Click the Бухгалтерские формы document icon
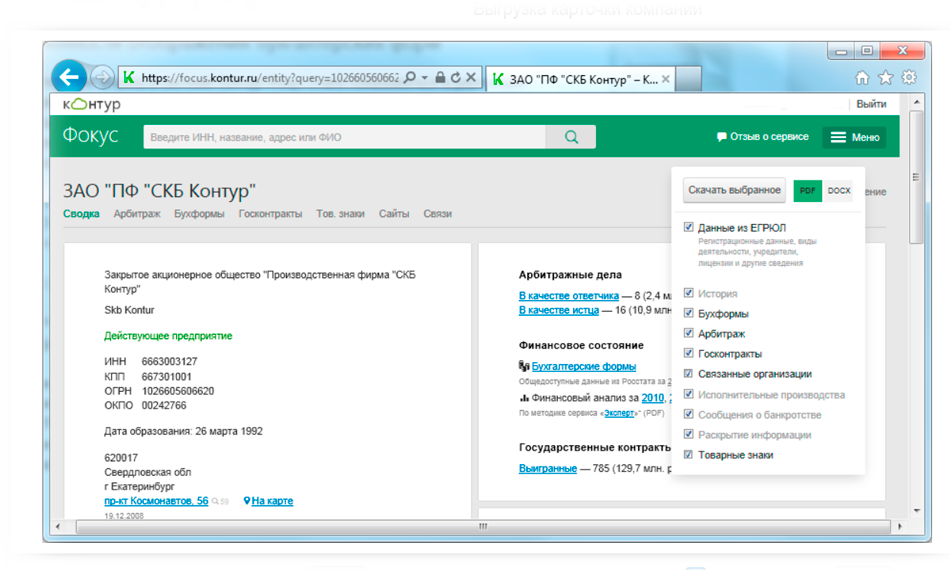The height and width of the screenshot is (570, 950). (524, 366)
